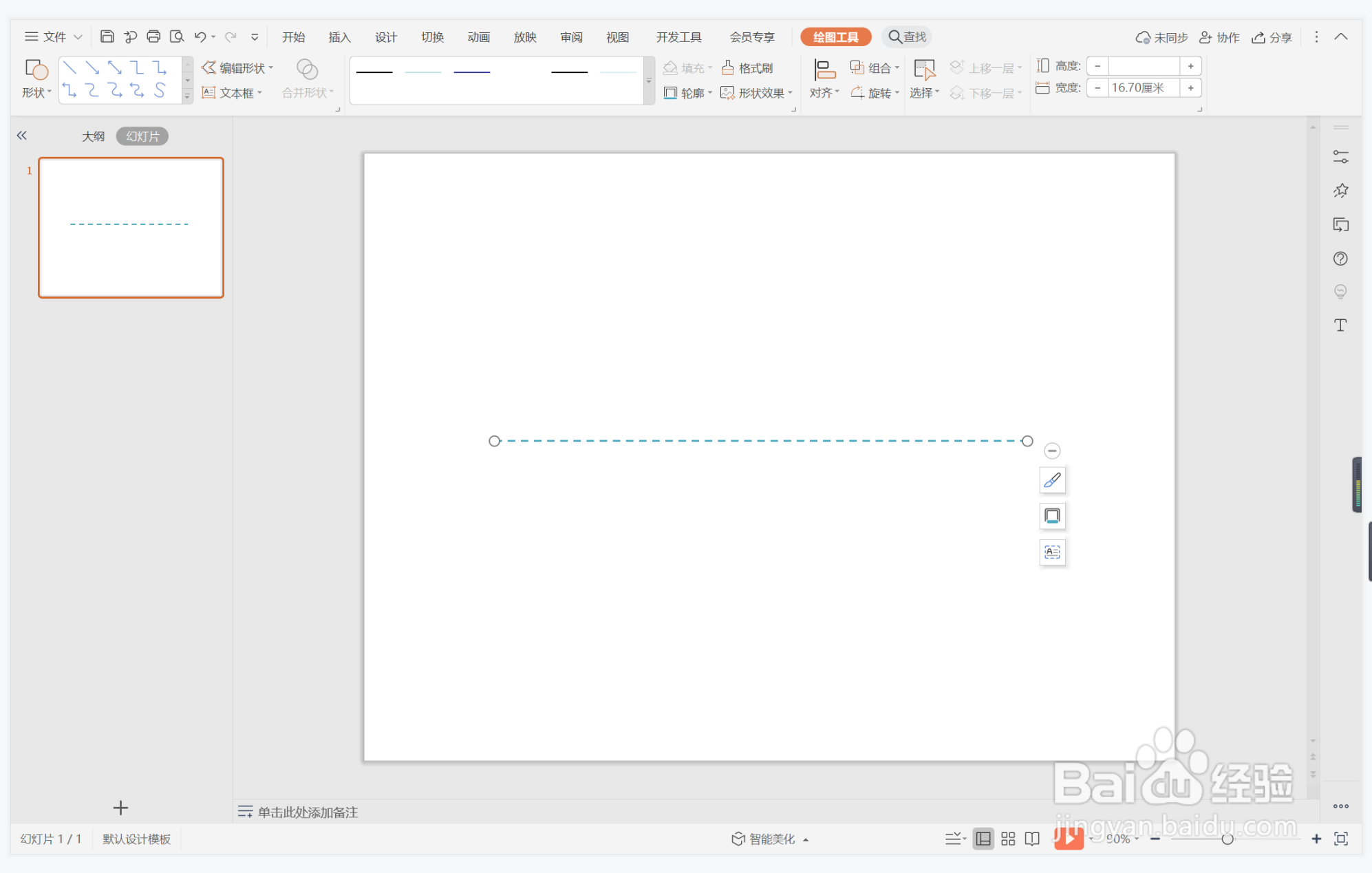Open the 动画 tab

(x=479, y=36)
